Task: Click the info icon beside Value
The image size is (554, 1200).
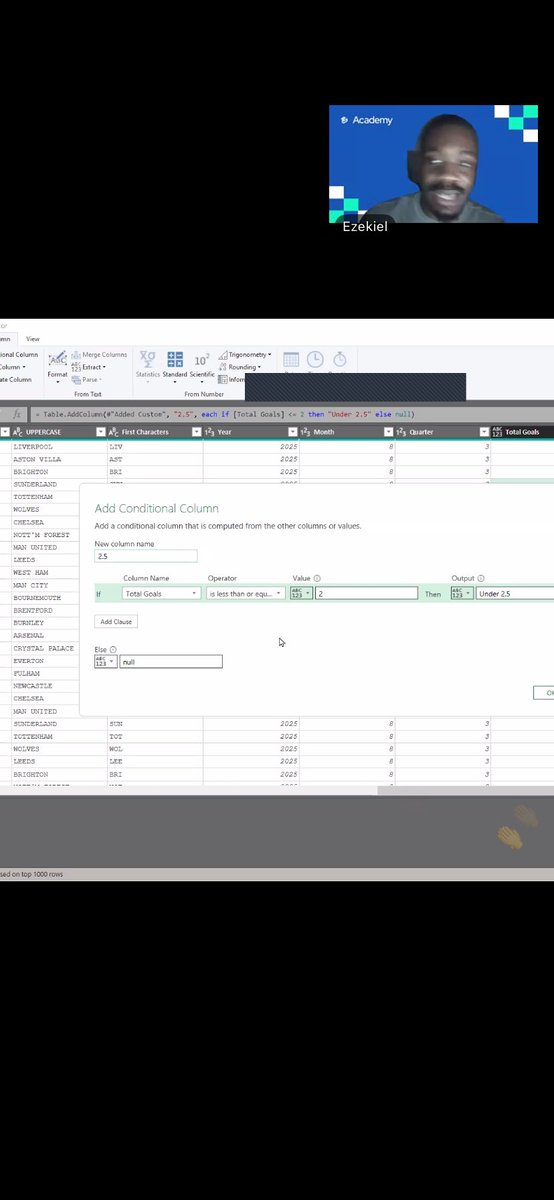Action: pyautogui.click(x=317, y=578)
